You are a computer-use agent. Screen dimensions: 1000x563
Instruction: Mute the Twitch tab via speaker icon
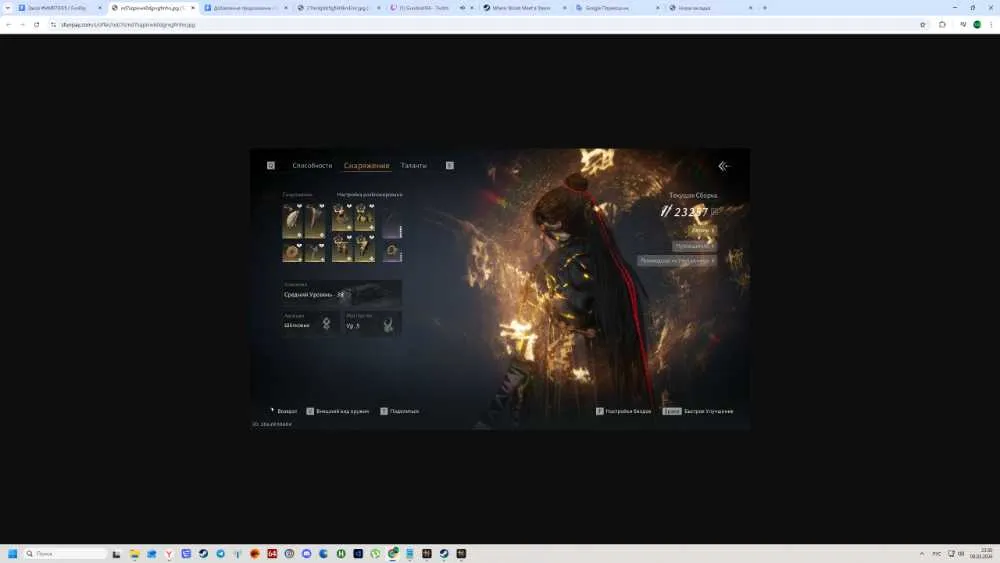click(x=462, y=8)
